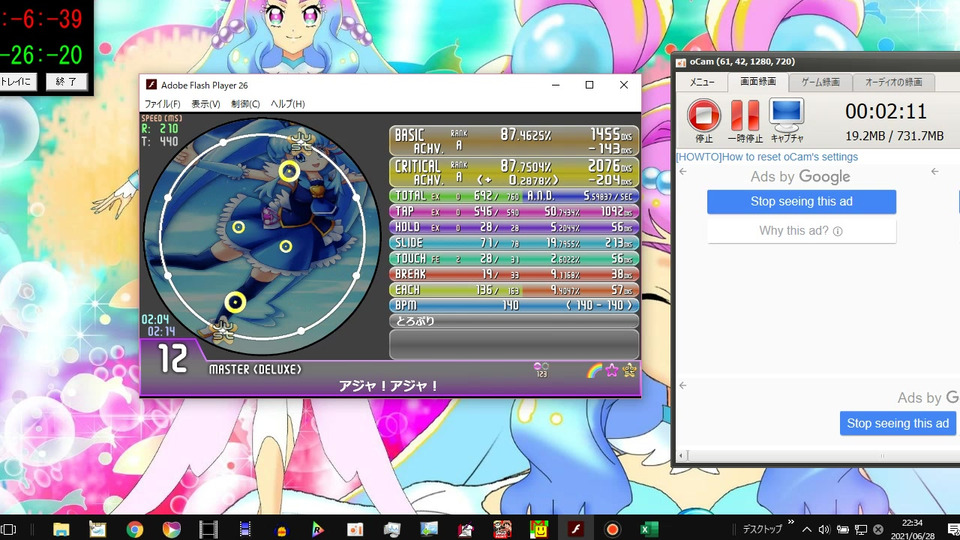Image resolution: width=960 pixels, height=540 pixels.
Task: Open the film strip video app on the taskbar
Action: 208,530
